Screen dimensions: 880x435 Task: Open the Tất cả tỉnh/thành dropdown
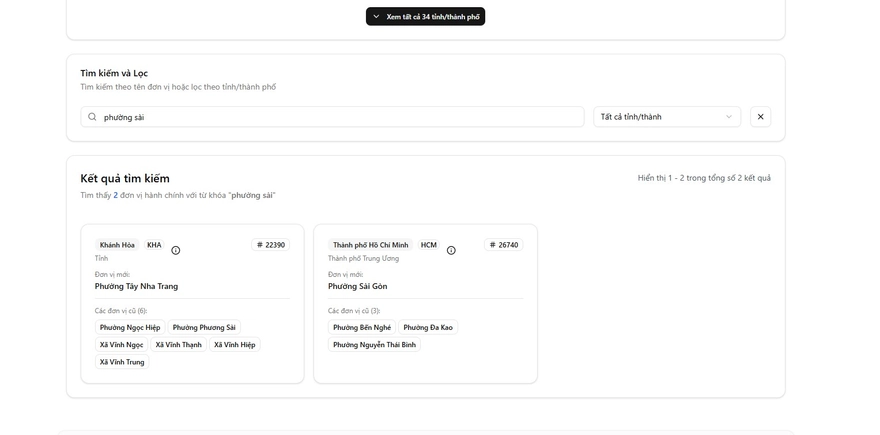click(x=666, y=117)
